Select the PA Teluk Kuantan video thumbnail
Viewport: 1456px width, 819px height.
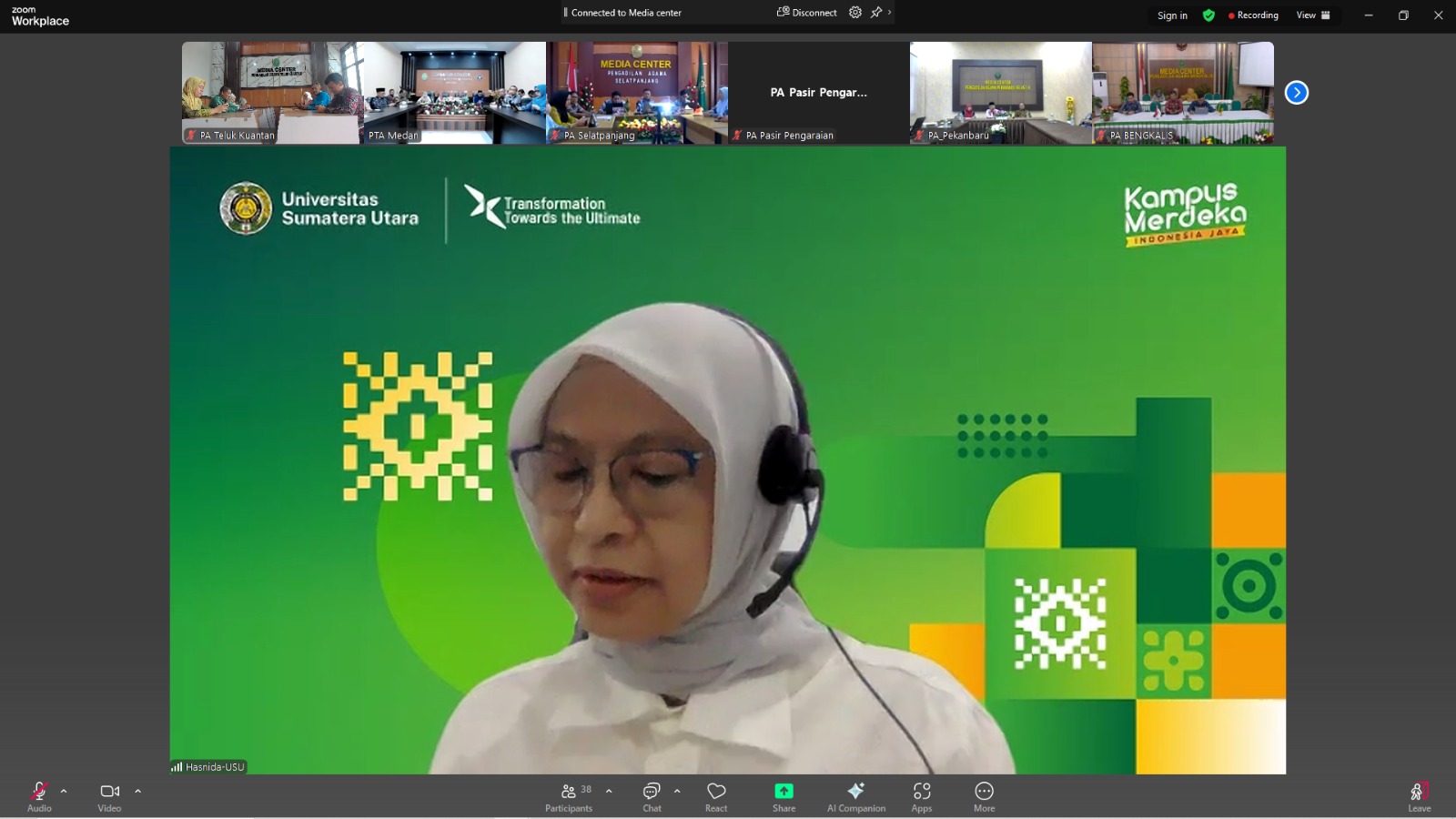[x=272, y=93]
